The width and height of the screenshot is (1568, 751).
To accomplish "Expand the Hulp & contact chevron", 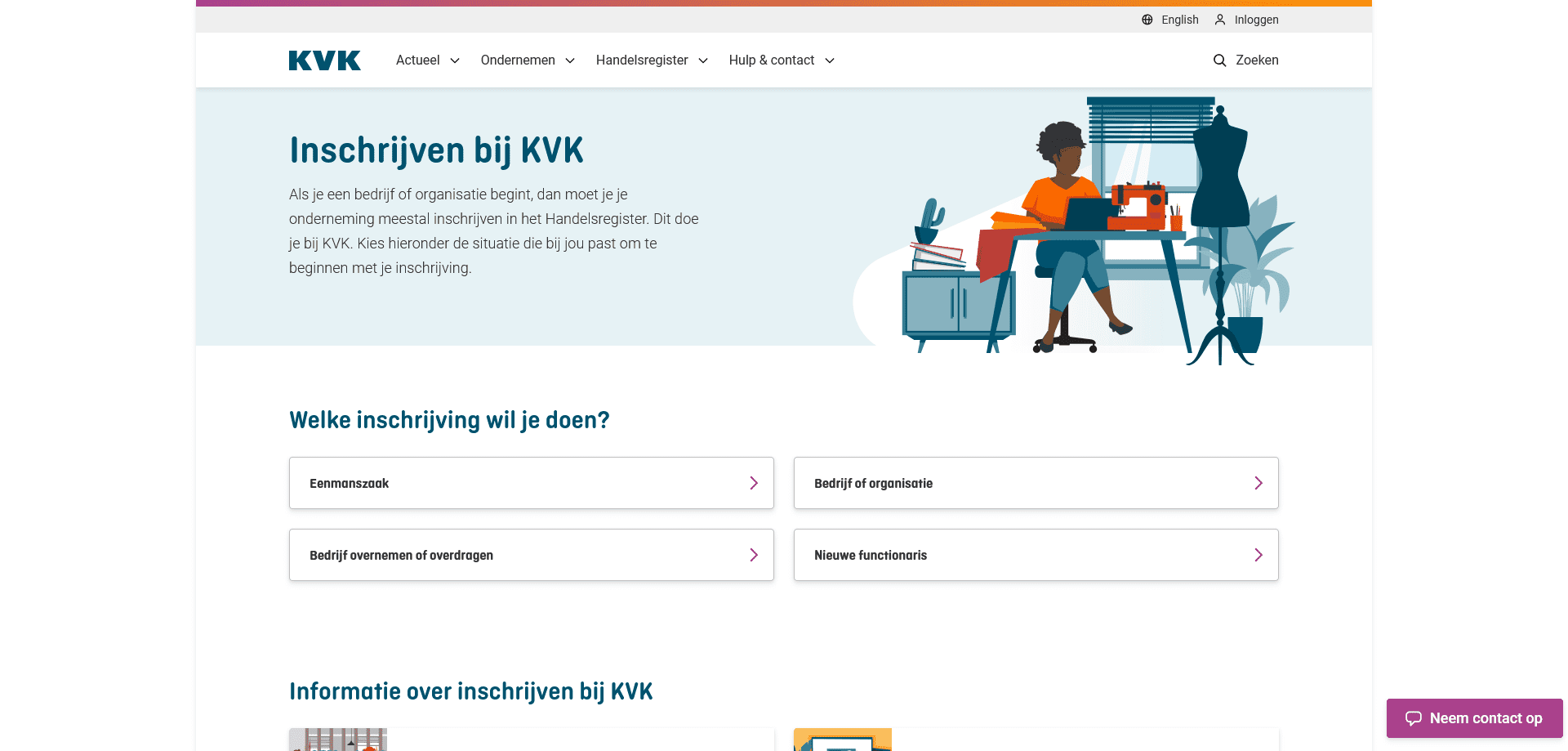I will (830, 60).
